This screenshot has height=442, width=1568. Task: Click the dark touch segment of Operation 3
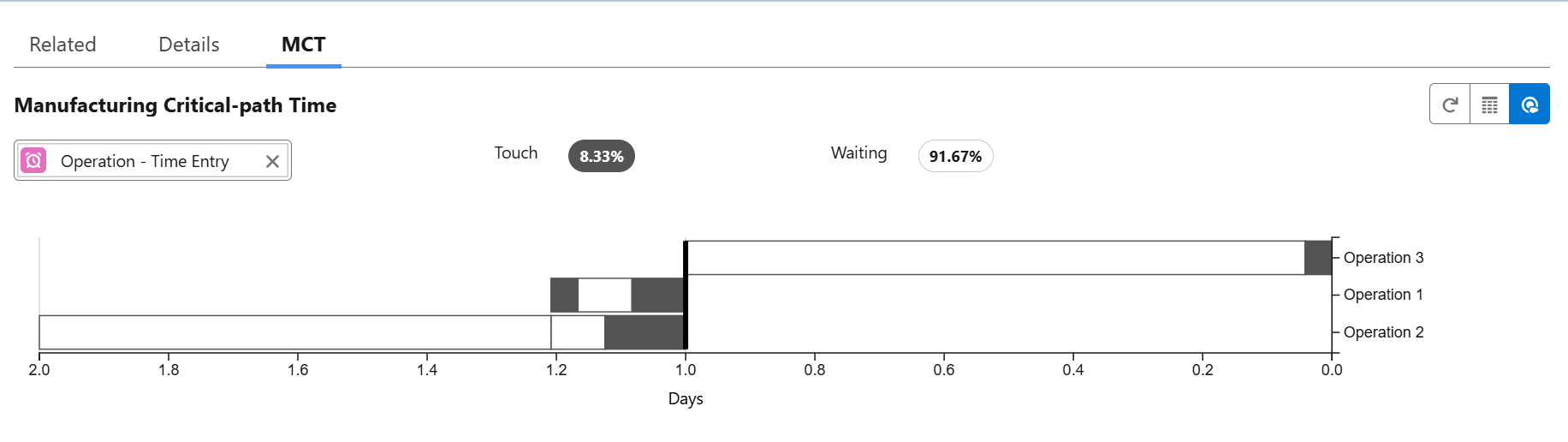(1318, 258)
